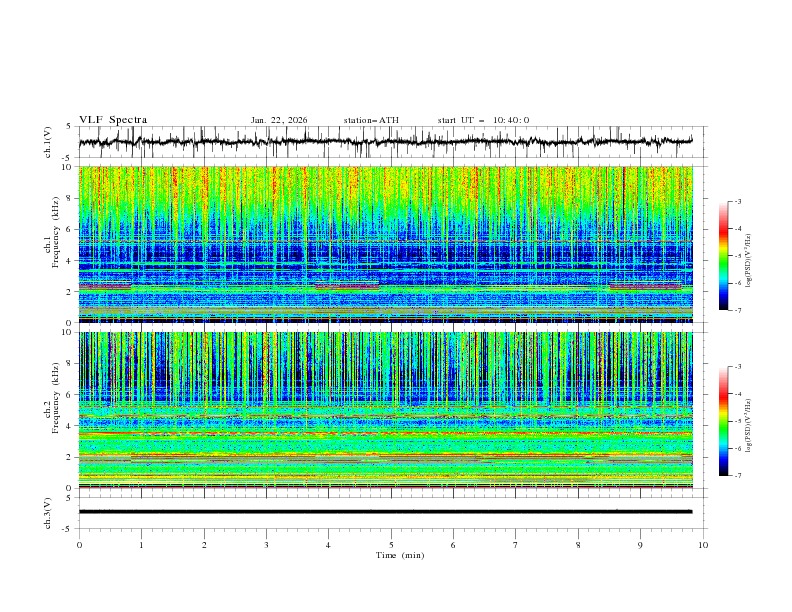792x612 pixels.
Task: Click the "ch.3(V)" axis label
Action: coord(48,513)
